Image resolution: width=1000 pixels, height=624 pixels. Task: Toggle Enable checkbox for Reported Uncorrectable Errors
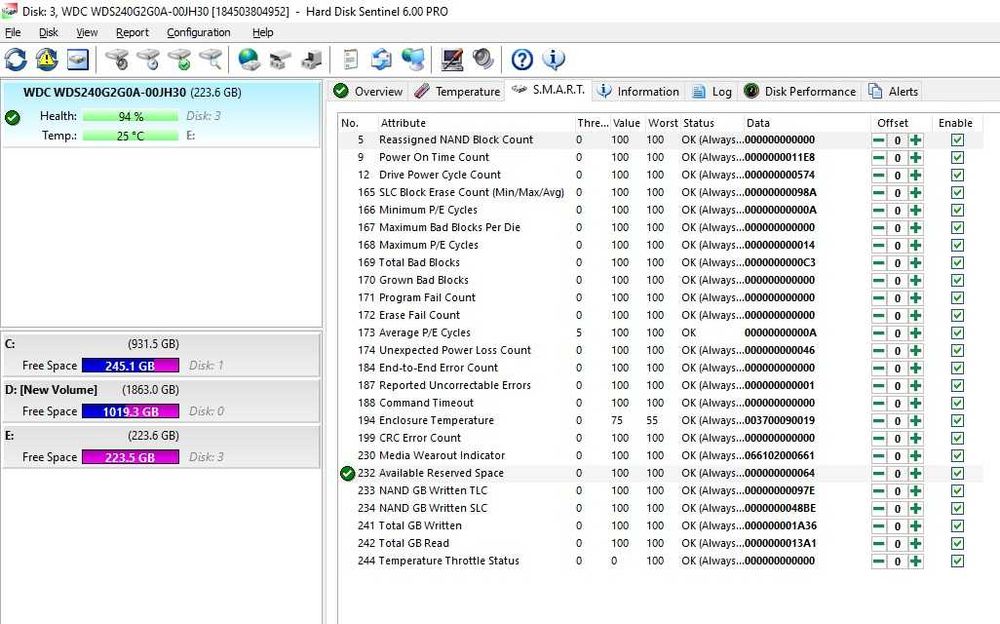click(957, 386)
